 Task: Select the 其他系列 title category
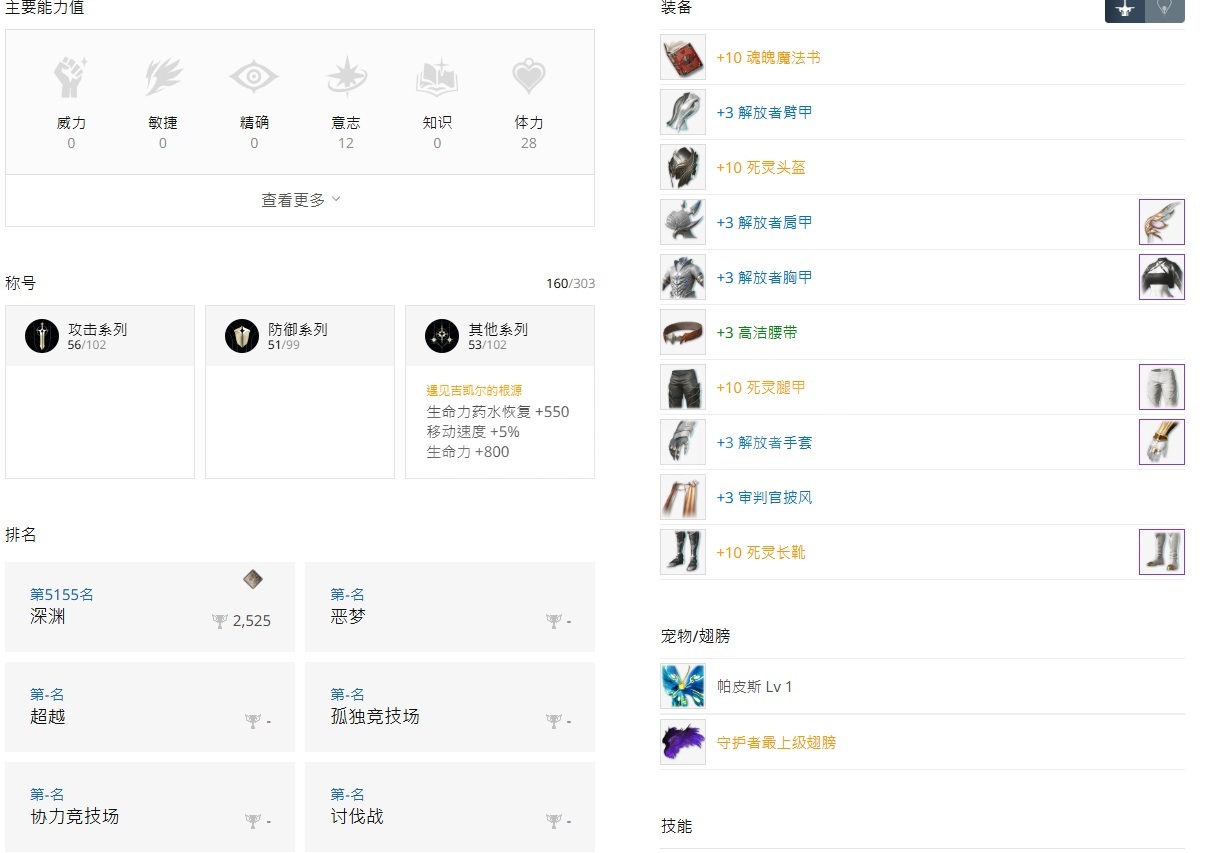coord(500,336)
